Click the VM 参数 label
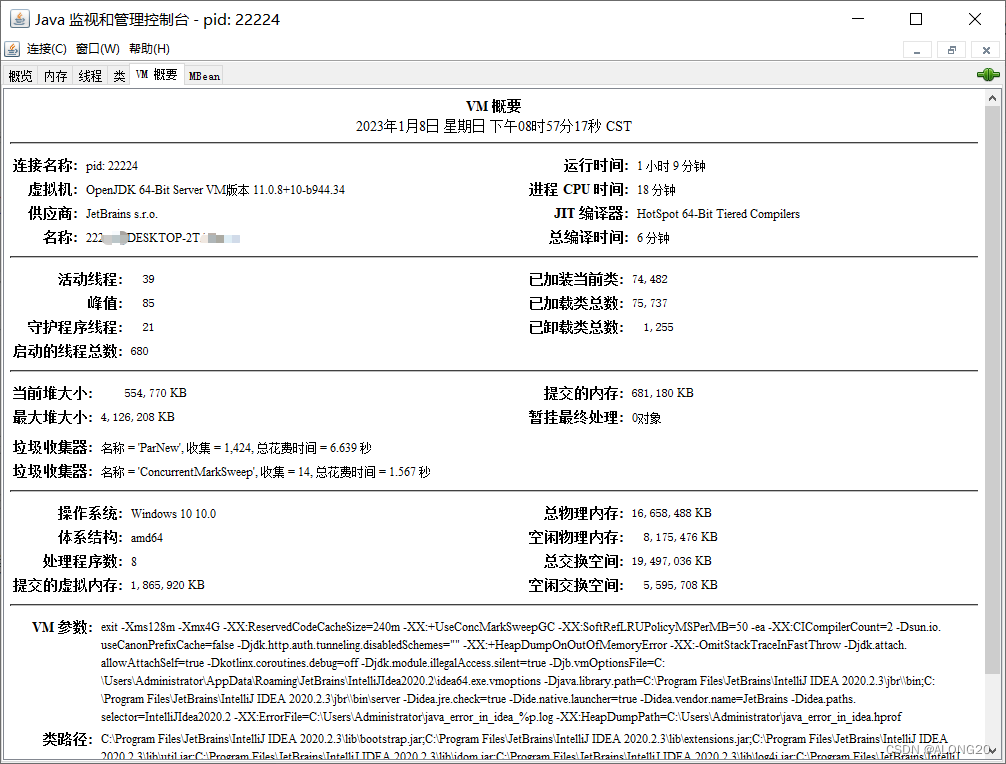 tap(62, 627)
